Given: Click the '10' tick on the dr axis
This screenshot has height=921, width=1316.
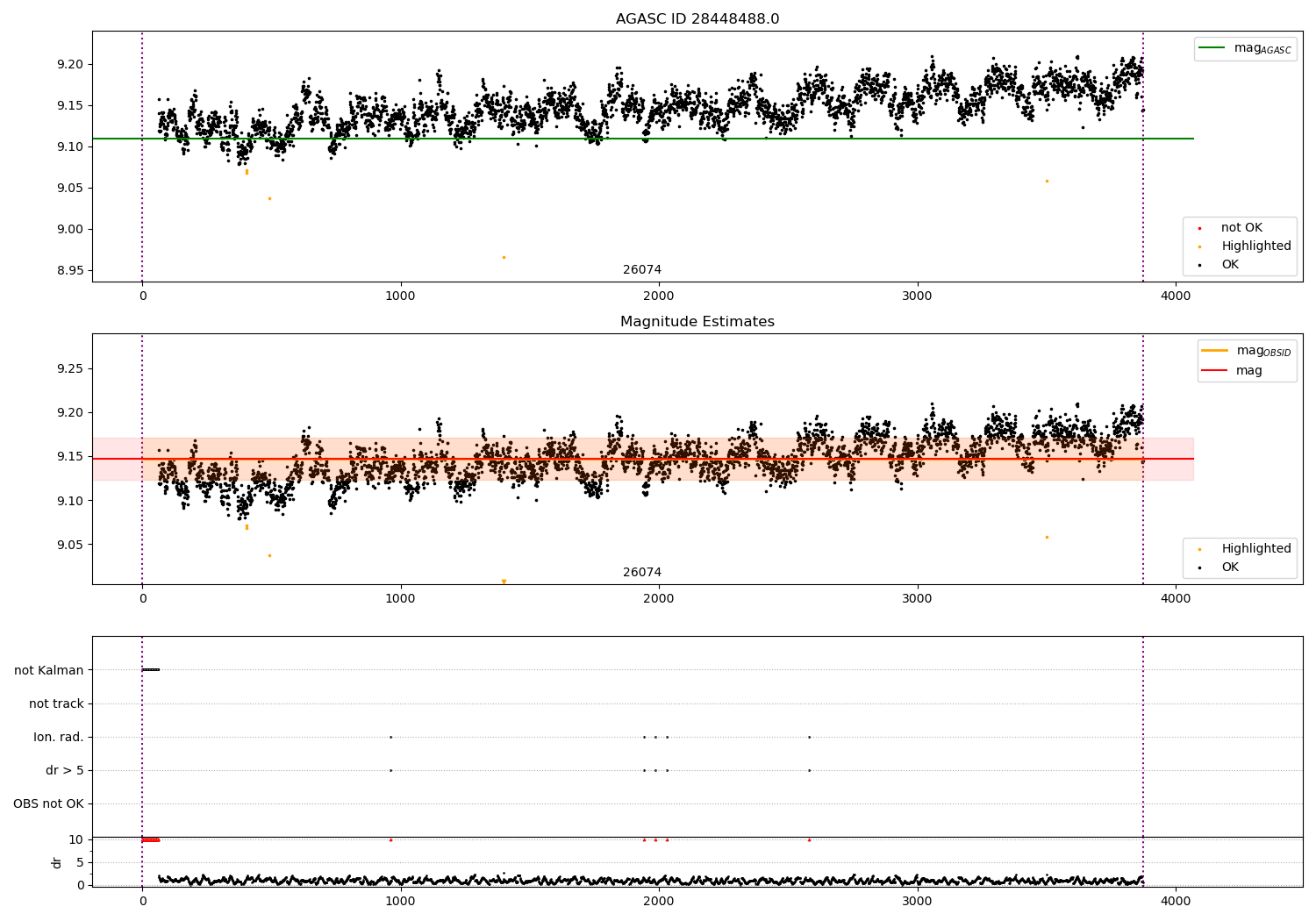Looking at the screenshot, I should [x=76, y=839].
